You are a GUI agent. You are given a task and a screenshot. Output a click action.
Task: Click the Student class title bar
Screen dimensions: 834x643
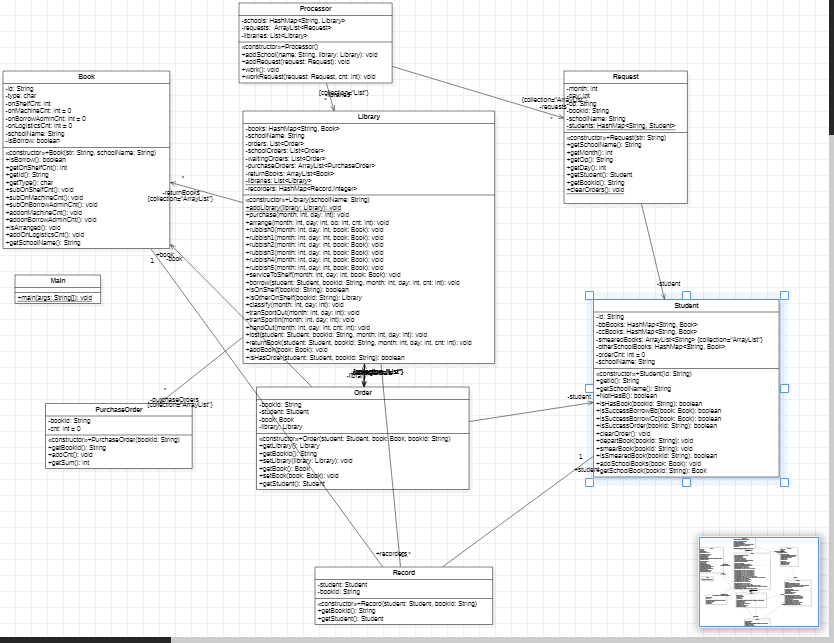(x=686, y=306)
